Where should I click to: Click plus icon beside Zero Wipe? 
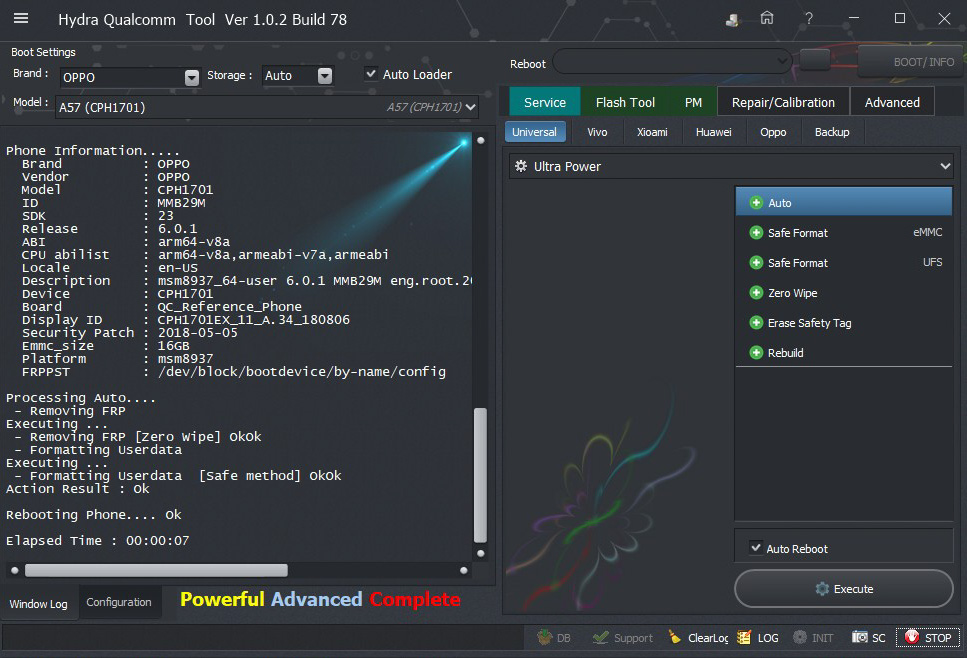point(756,292)
